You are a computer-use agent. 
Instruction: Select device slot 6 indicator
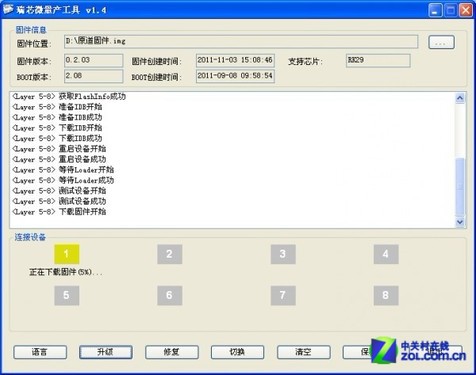170,295
